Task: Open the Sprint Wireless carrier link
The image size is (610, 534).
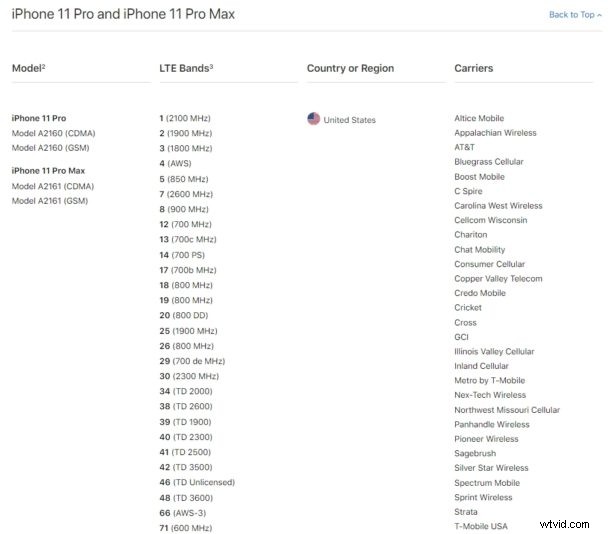Action: click(x=483, y=497)
